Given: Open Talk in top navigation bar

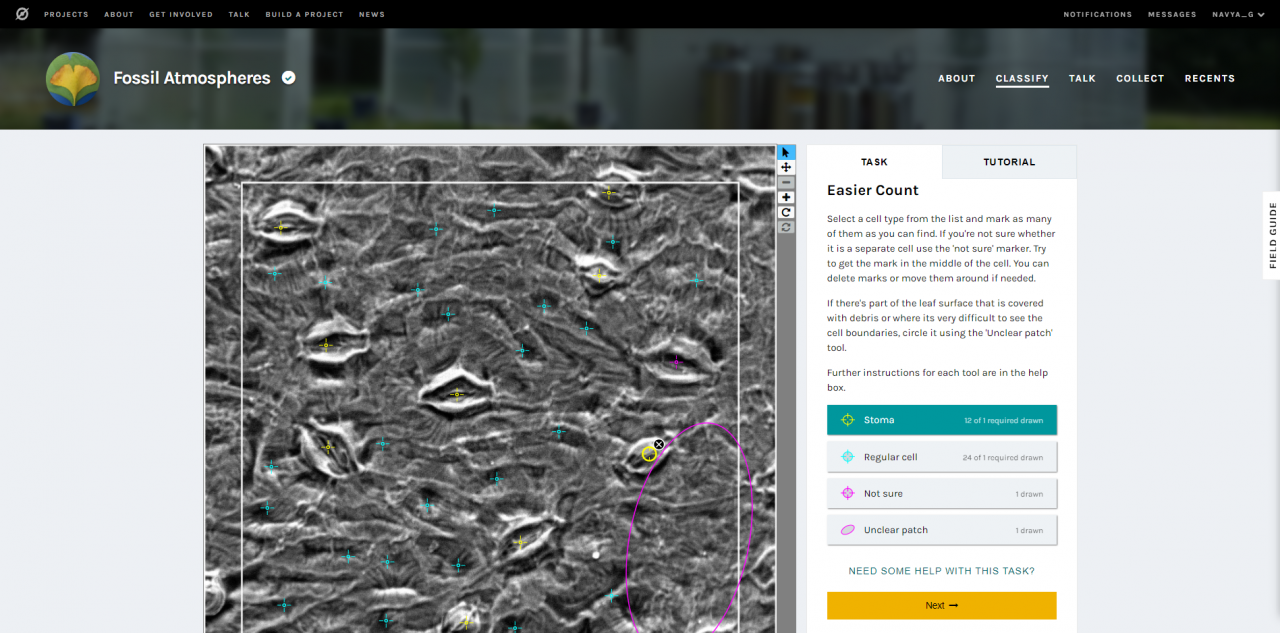Looking at the screenshot, I should [239, 14].
